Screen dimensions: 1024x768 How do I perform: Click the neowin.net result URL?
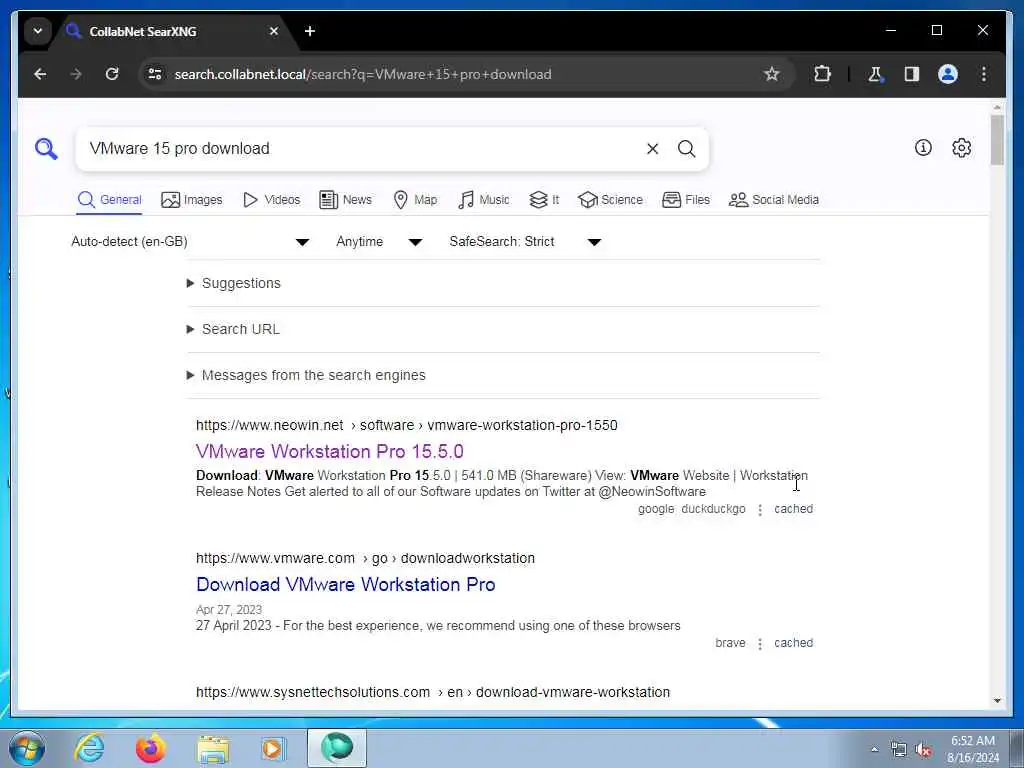(x=406, y=425)
